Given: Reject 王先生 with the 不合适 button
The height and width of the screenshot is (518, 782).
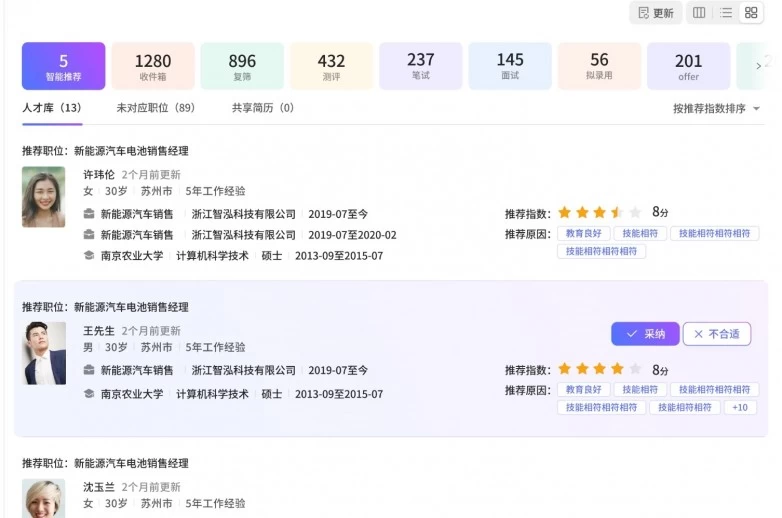Looking at the screenshot, I should [716, 334].
